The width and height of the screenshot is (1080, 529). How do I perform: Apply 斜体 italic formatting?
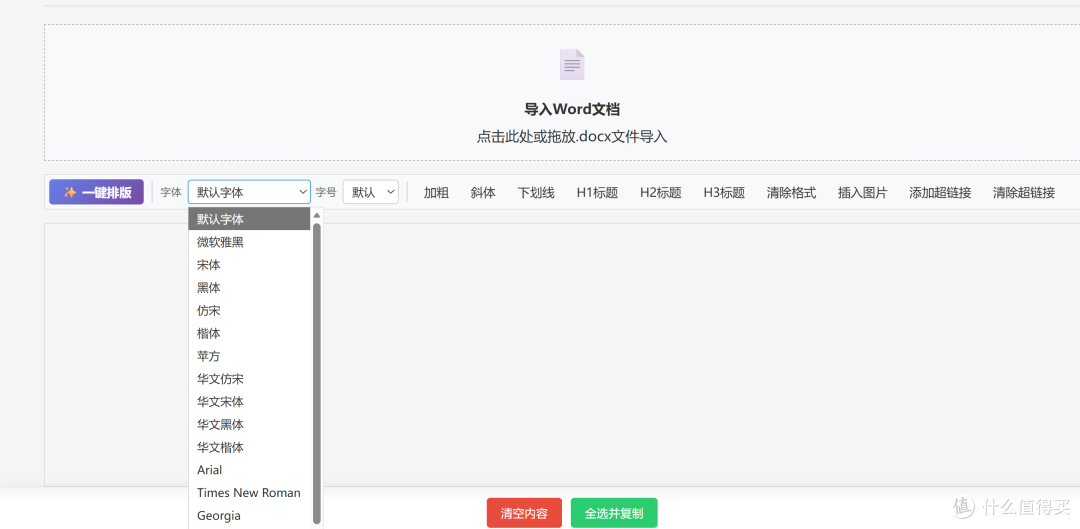pos(483,193)
